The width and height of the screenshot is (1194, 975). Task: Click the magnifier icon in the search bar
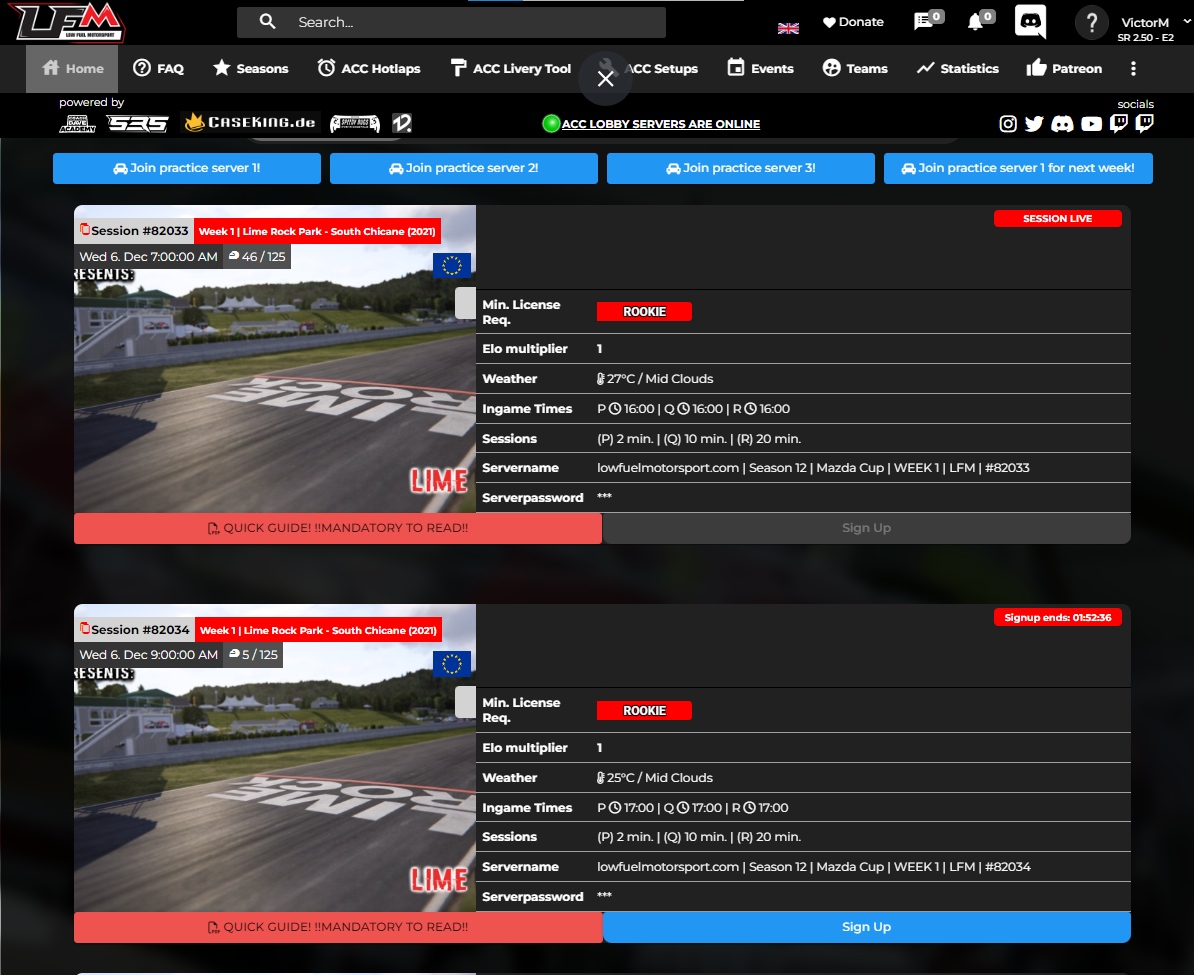(267, 21)
